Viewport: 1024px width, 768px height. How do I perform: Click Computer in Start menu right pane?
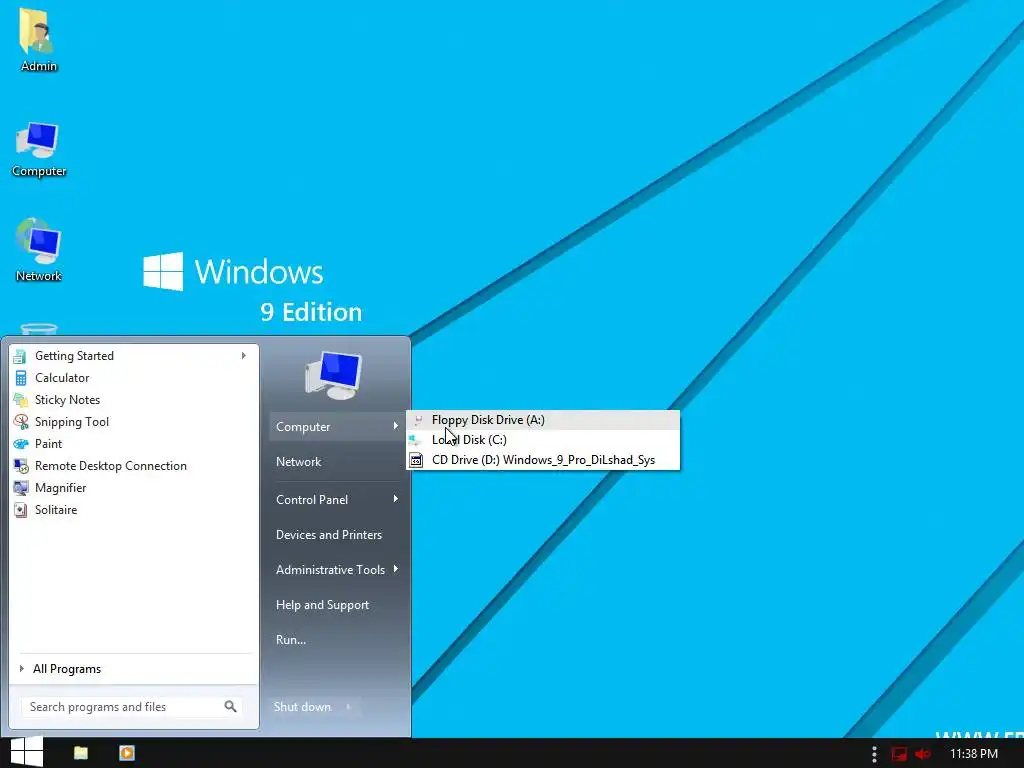point(303,427)
